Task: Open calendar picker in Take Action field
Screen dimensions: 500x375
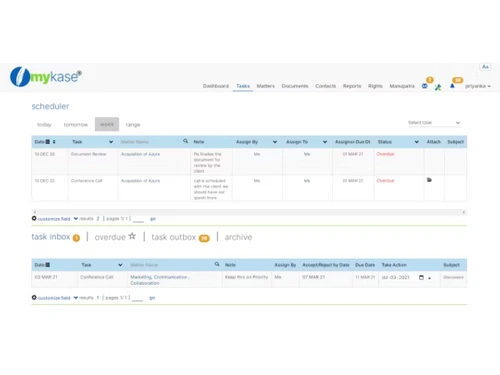Action: click(421, 277)
